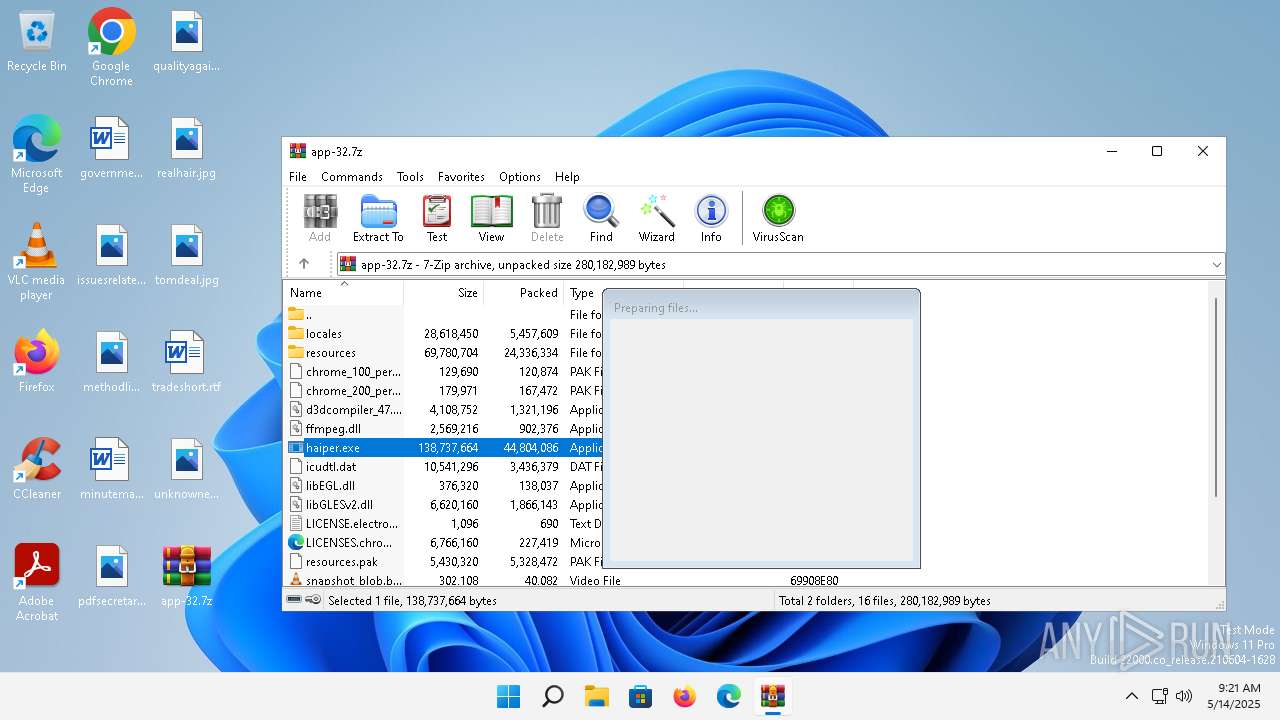Select the parent folder '..' entry
Viewport: 1280px width, 720px height.
pyautogui.click(x=444, y=315)
